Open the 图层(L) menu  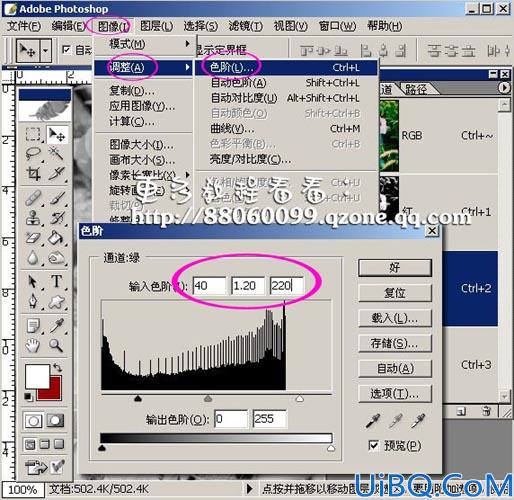pyautogui.click(x=156, y=26)
